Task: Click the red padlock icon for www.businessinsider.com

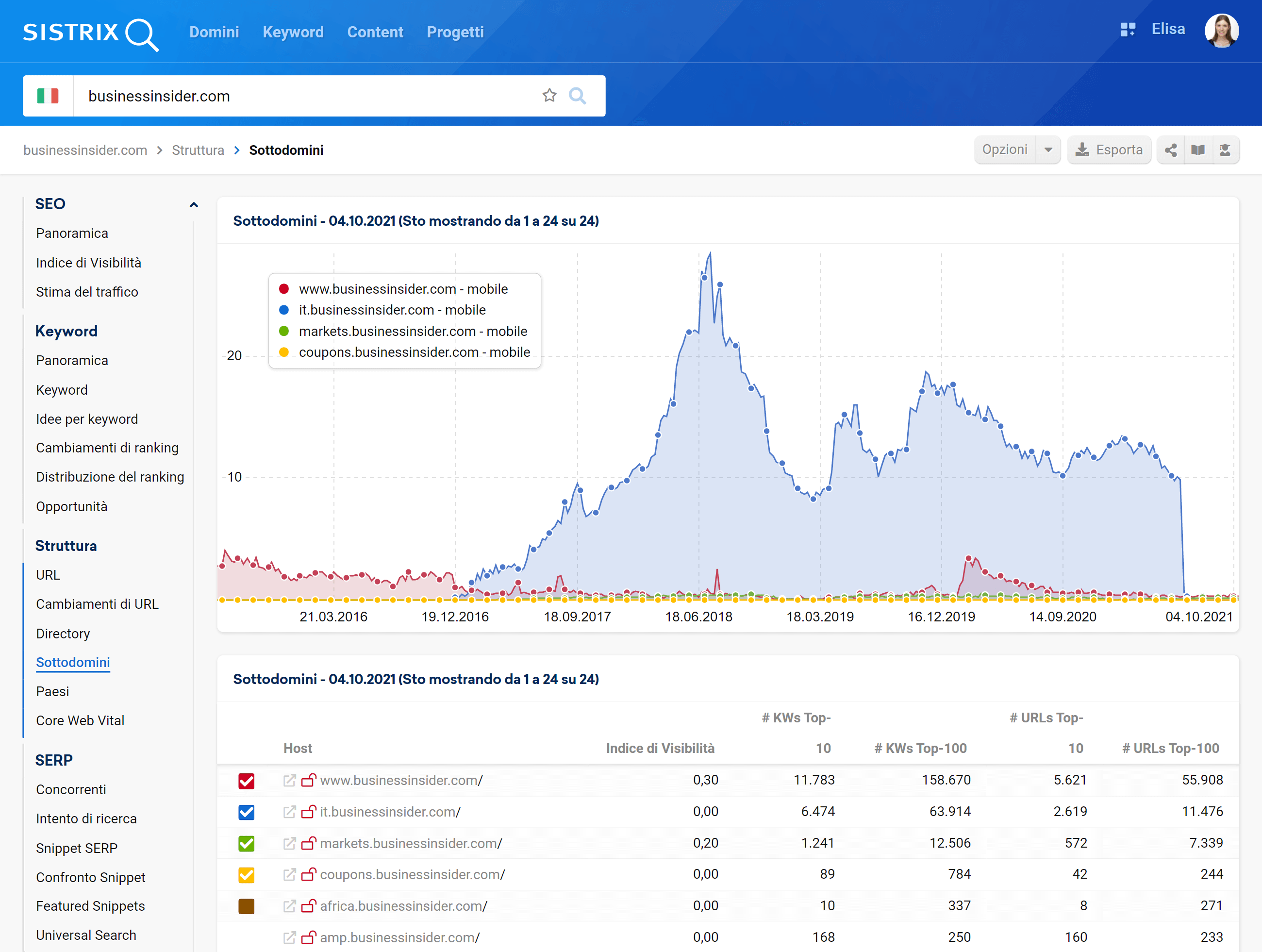Action: (x=309, y=780)
